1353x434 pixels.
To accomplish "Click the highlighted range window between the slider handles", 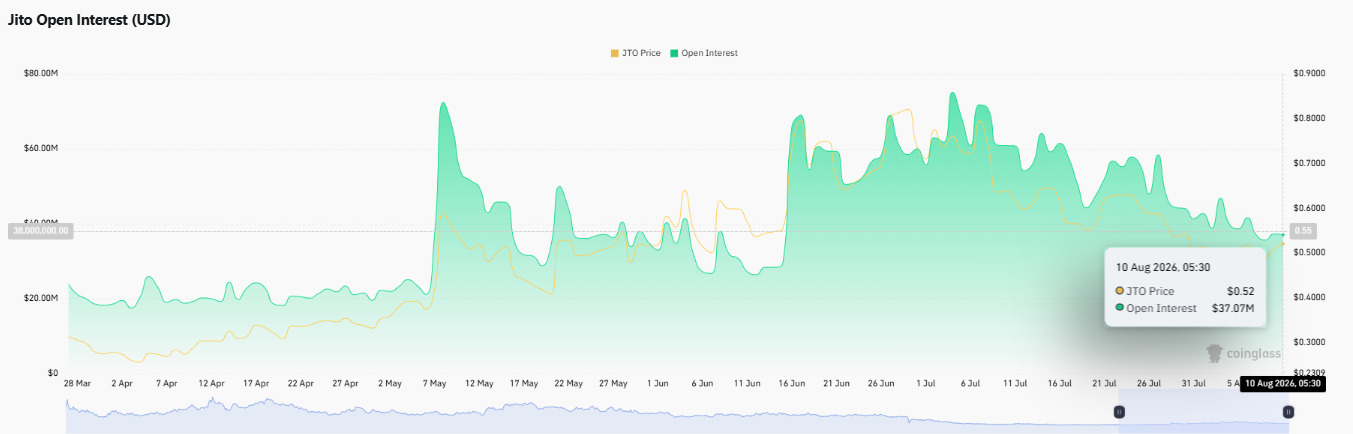I will (x=1203, y=411).
